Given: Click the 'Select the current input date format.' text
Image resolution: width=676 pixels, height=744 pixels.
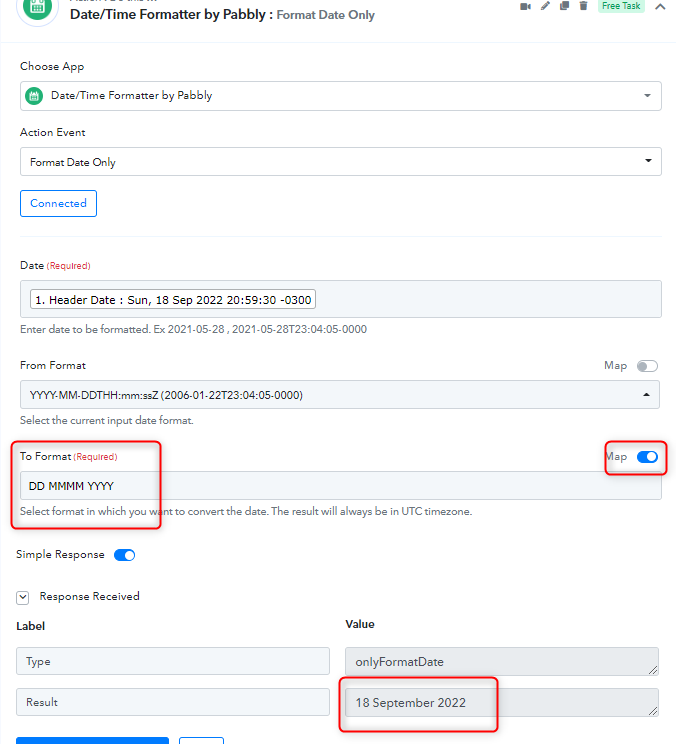Looking at the screenshot, I should click(x=107, y=420).
